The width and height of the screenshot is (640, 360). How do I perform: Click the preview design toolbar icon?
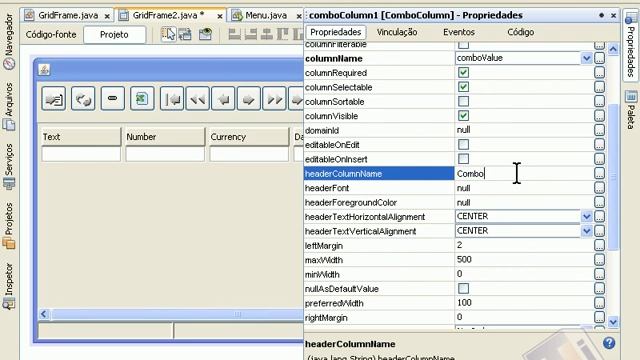tap(205, 34)
